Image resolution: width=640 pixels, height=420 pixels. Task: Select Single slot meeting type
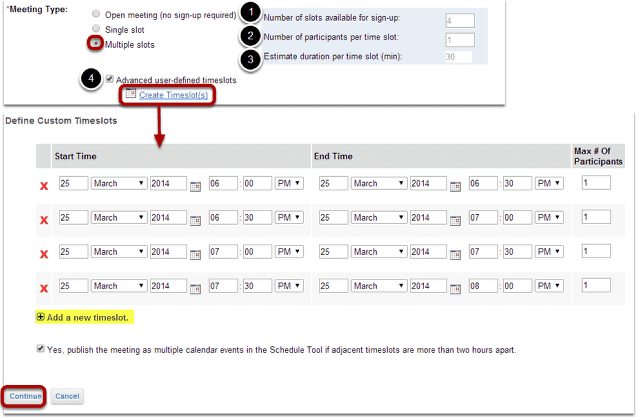[x=96, y=29]
